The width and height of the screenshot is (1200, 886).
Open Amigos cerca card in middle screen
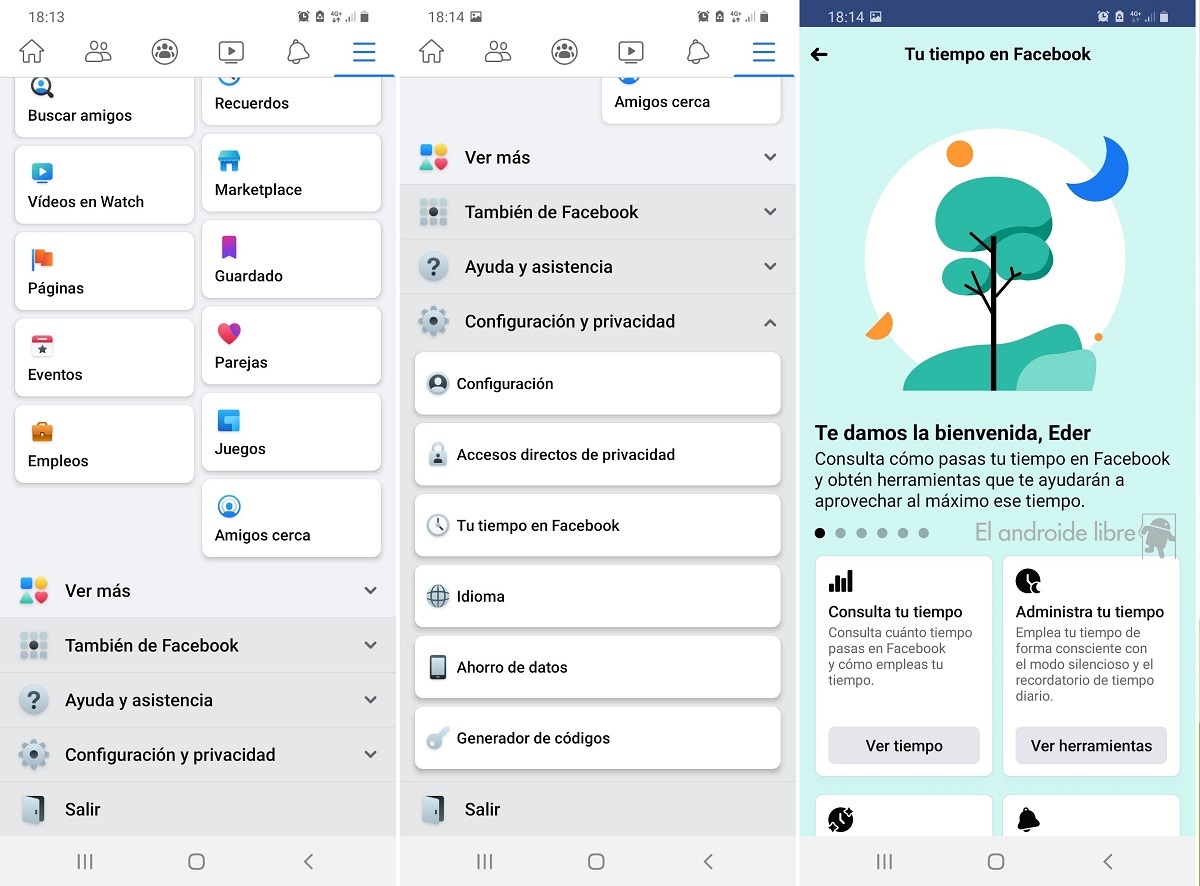[691, 101]
